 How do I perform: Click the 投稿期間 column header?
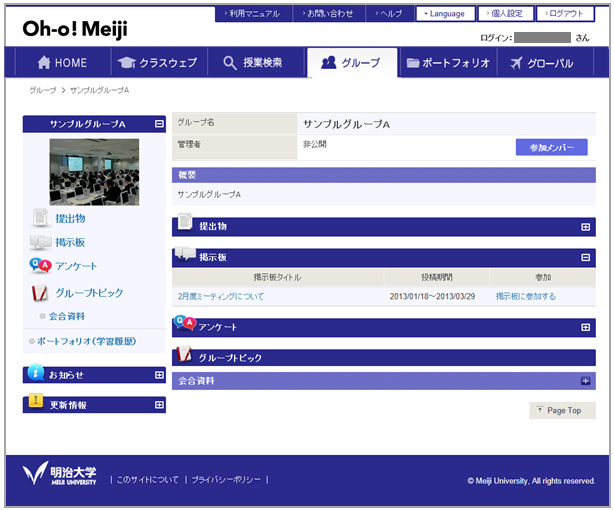437,277
